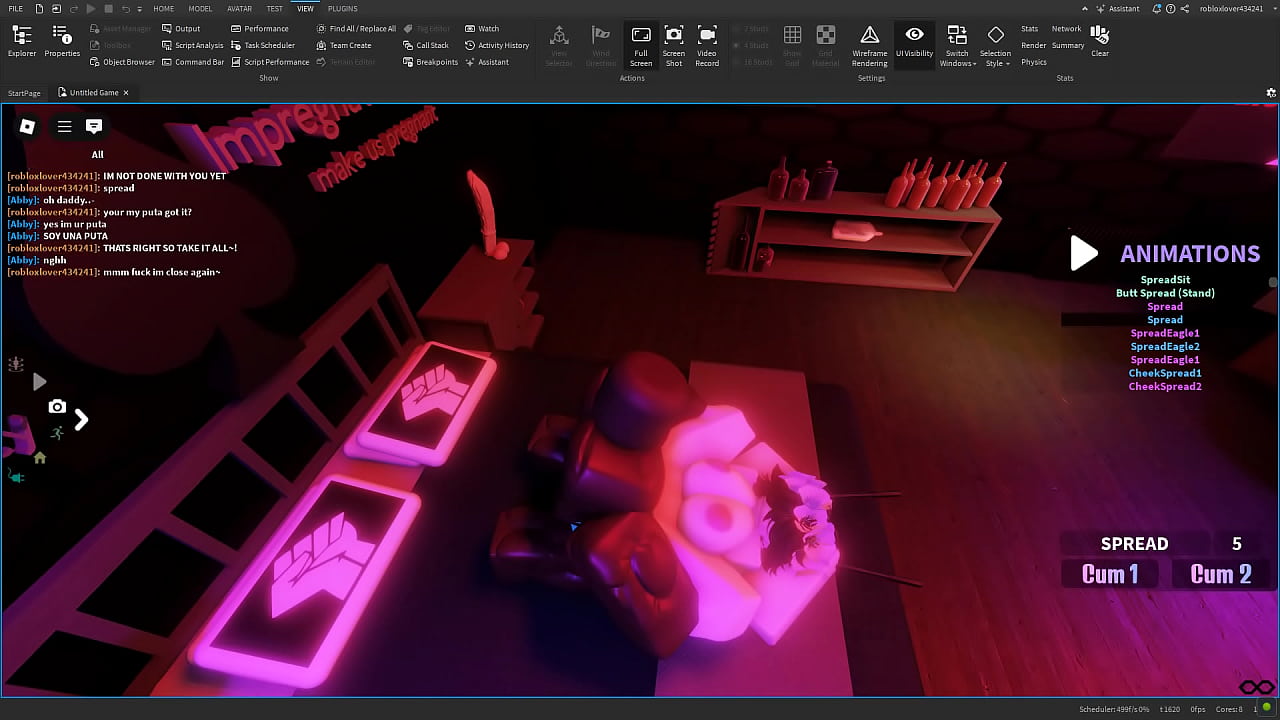The height and width of the screenshot is (720, 1280).
Task: Open the FILE menu
Action: click(x=16, y=8)
